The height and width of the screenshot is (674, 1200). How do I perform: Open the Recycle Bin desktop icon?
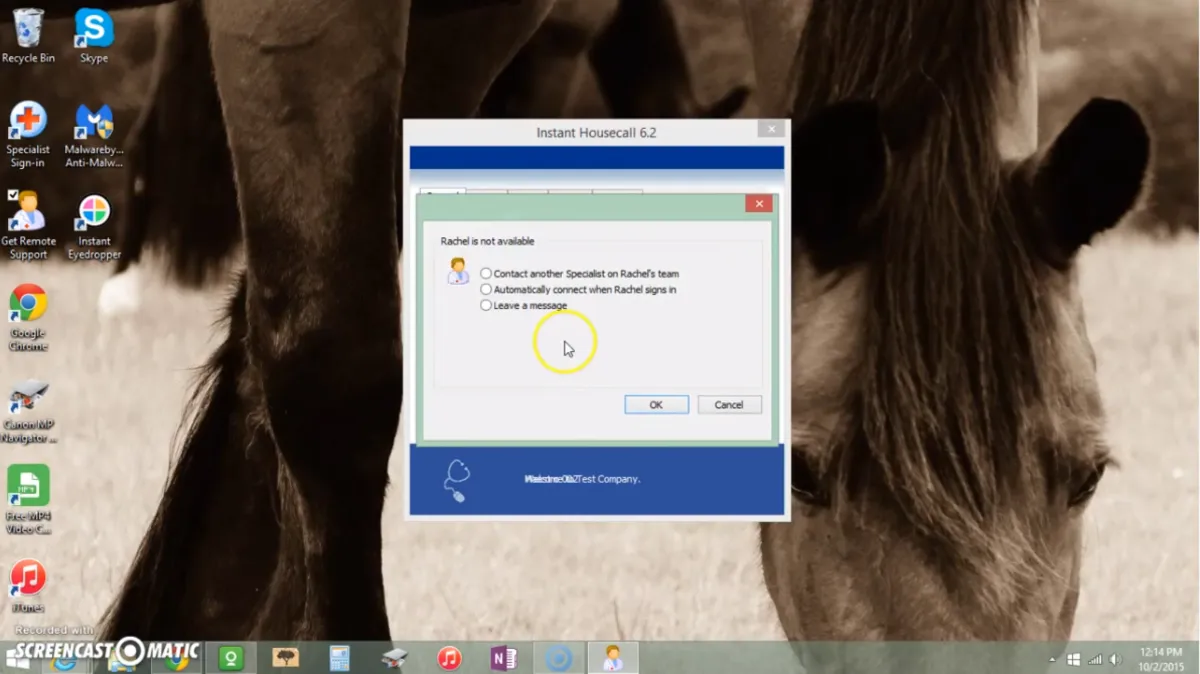click(28, 36)
